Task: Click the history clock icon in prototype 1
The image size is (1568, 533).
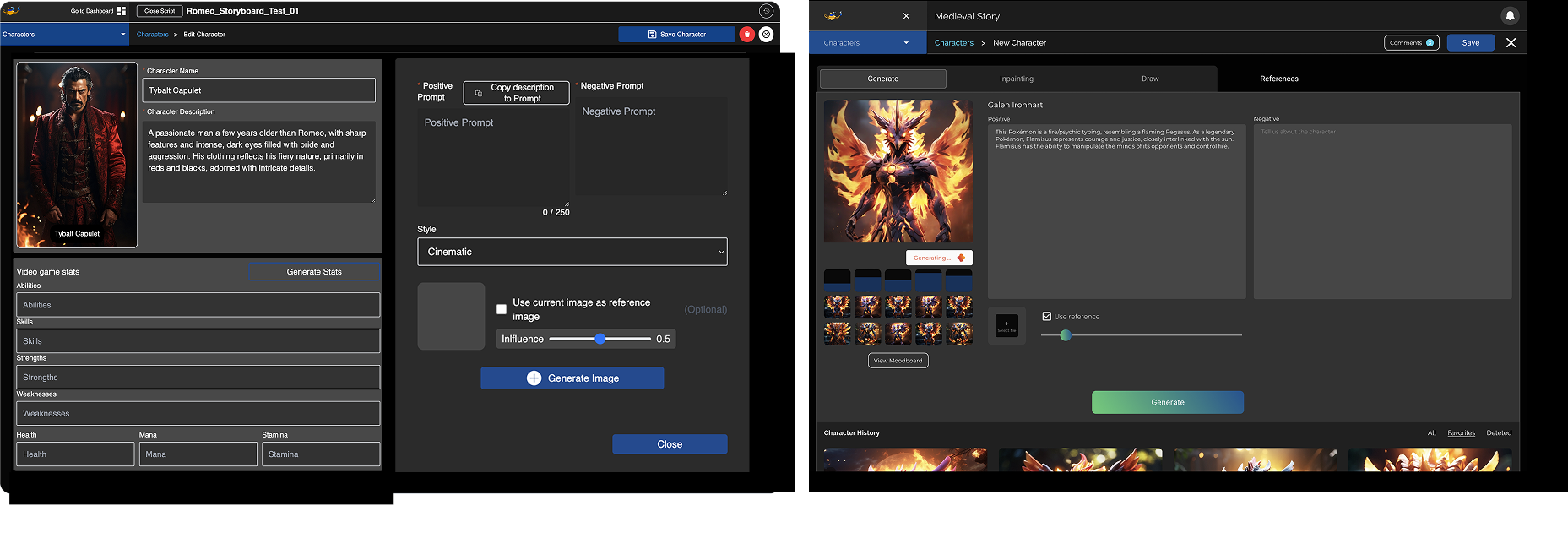Action: click(x=766, y=11)
